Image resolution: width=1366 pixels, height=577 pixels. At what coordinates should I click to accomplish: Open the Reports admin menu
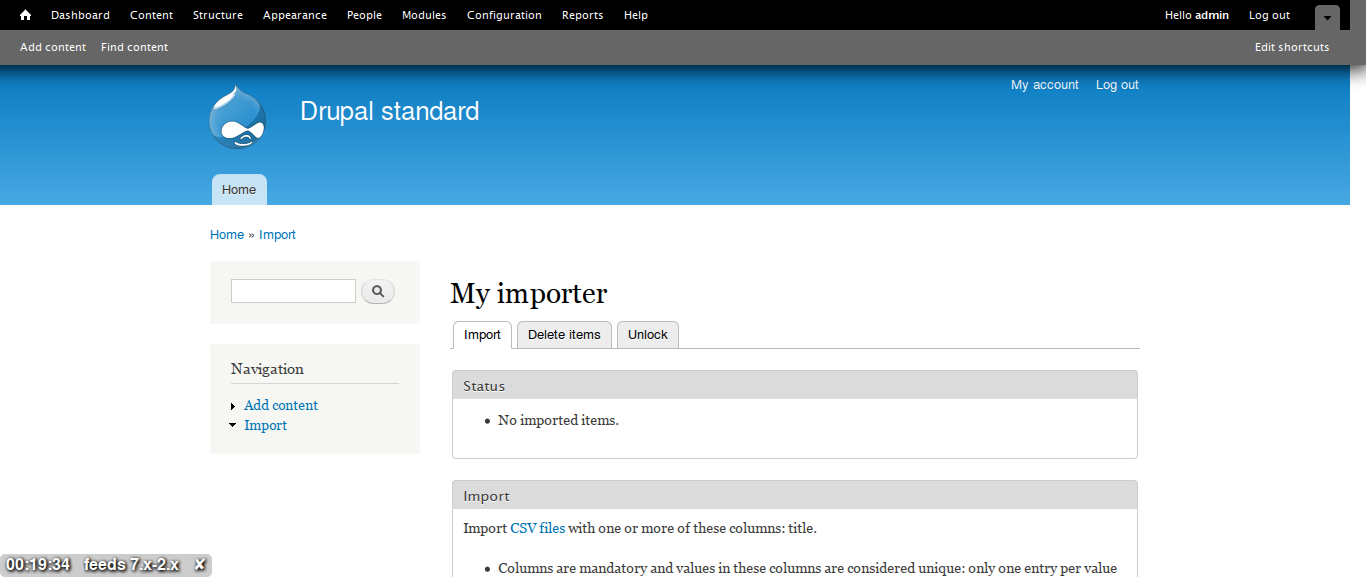pyautogui.click(x=582, y=15)
